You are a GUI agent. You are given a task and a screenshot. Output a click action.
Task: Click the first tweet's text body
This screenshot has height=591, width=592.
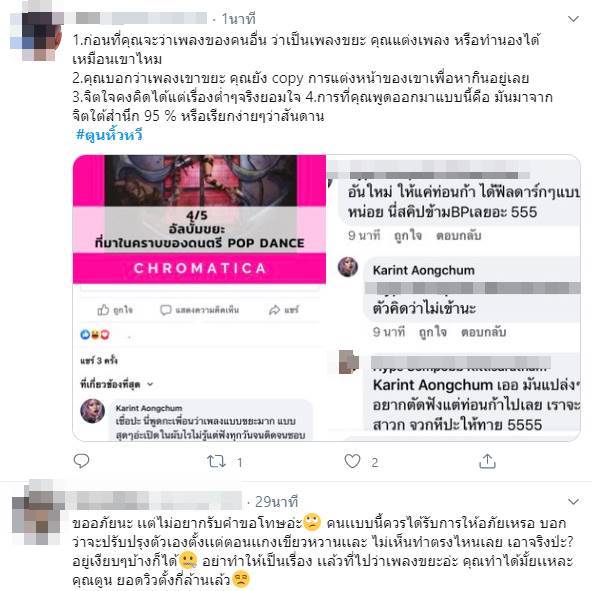(313, 78)
